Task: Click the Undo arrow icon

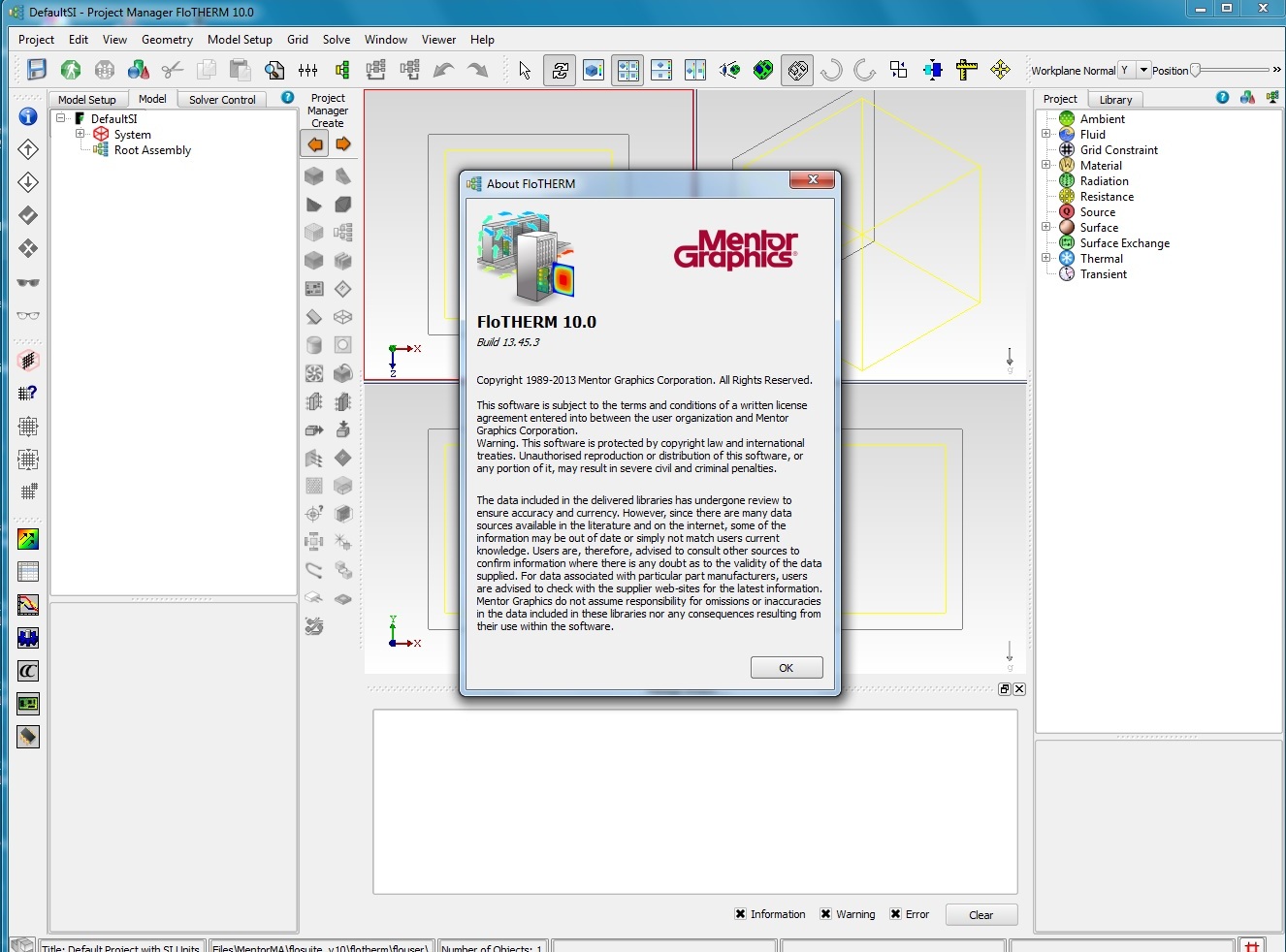Action: tap(443, 70)
